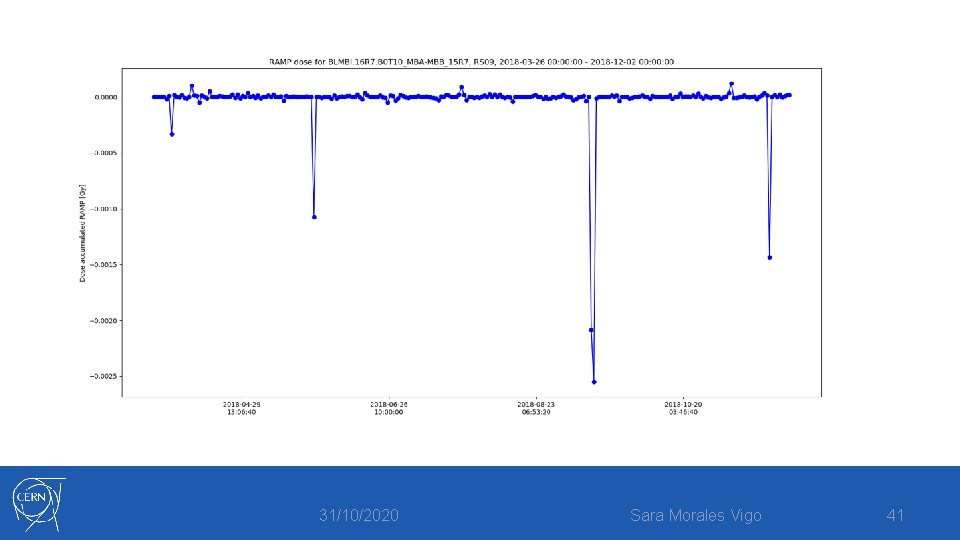Click the Dose accumulated RAMP y-axis label
960x540 pixels.
[x=82, y=233]
